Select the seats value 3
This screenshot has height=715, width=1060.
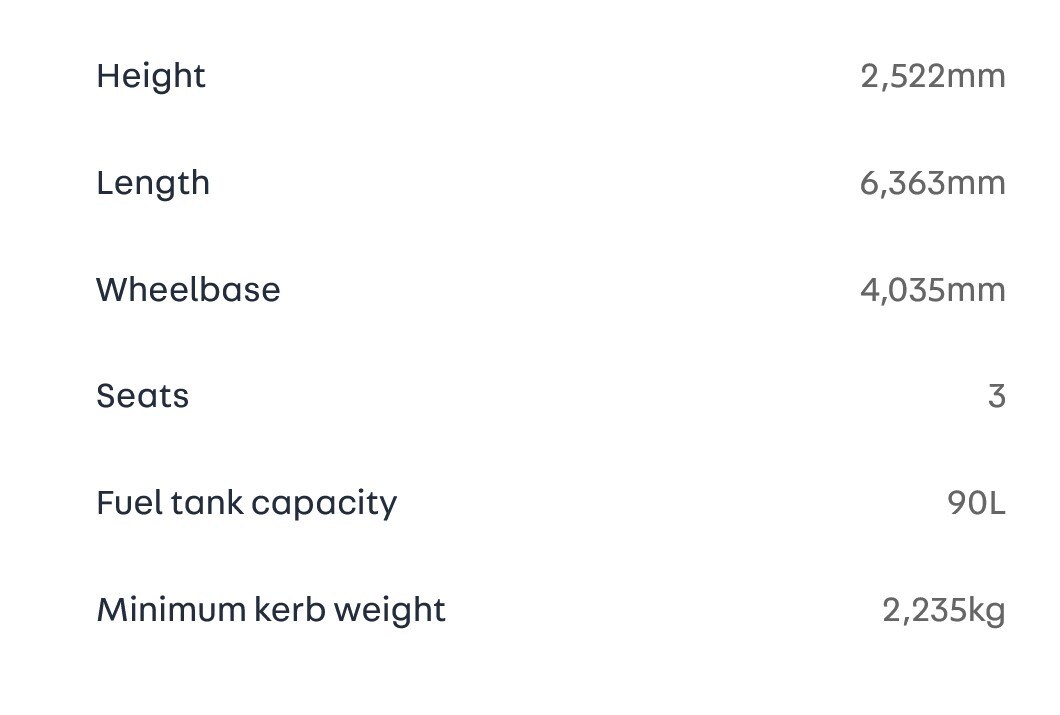pyautogui.click(x=996, y=396)
